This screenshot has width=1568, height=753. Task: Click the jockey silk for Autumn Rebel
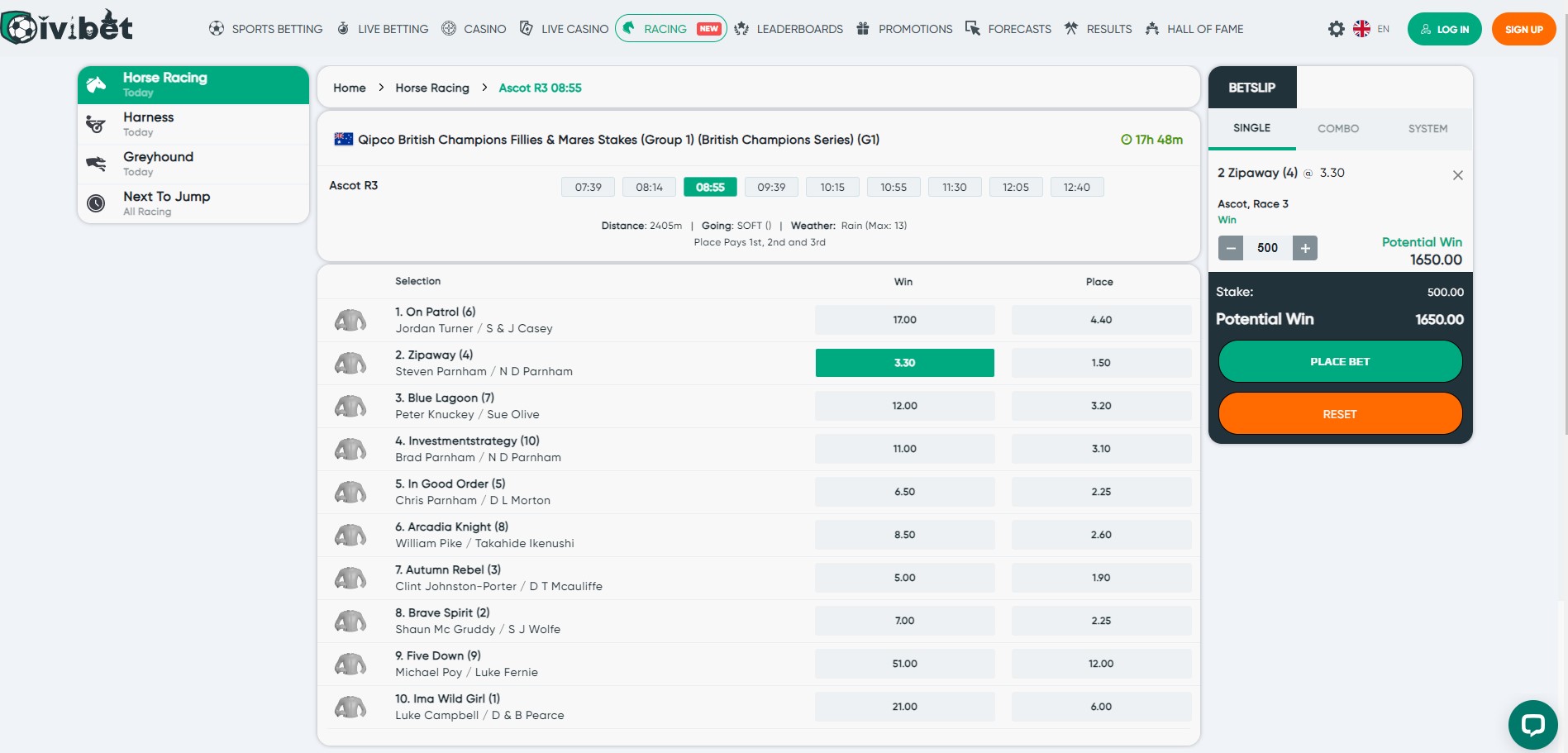350,578
